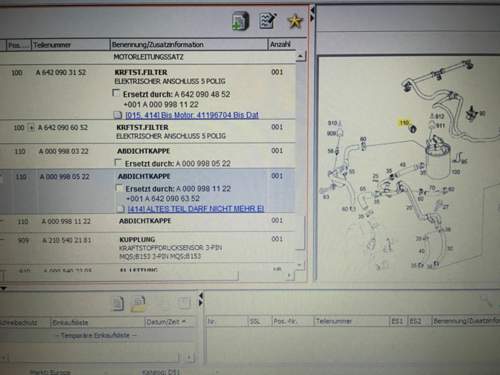Click the highlighted 110 callout in diagram
This screenshot has width=500, height=375.
(404, 123)
